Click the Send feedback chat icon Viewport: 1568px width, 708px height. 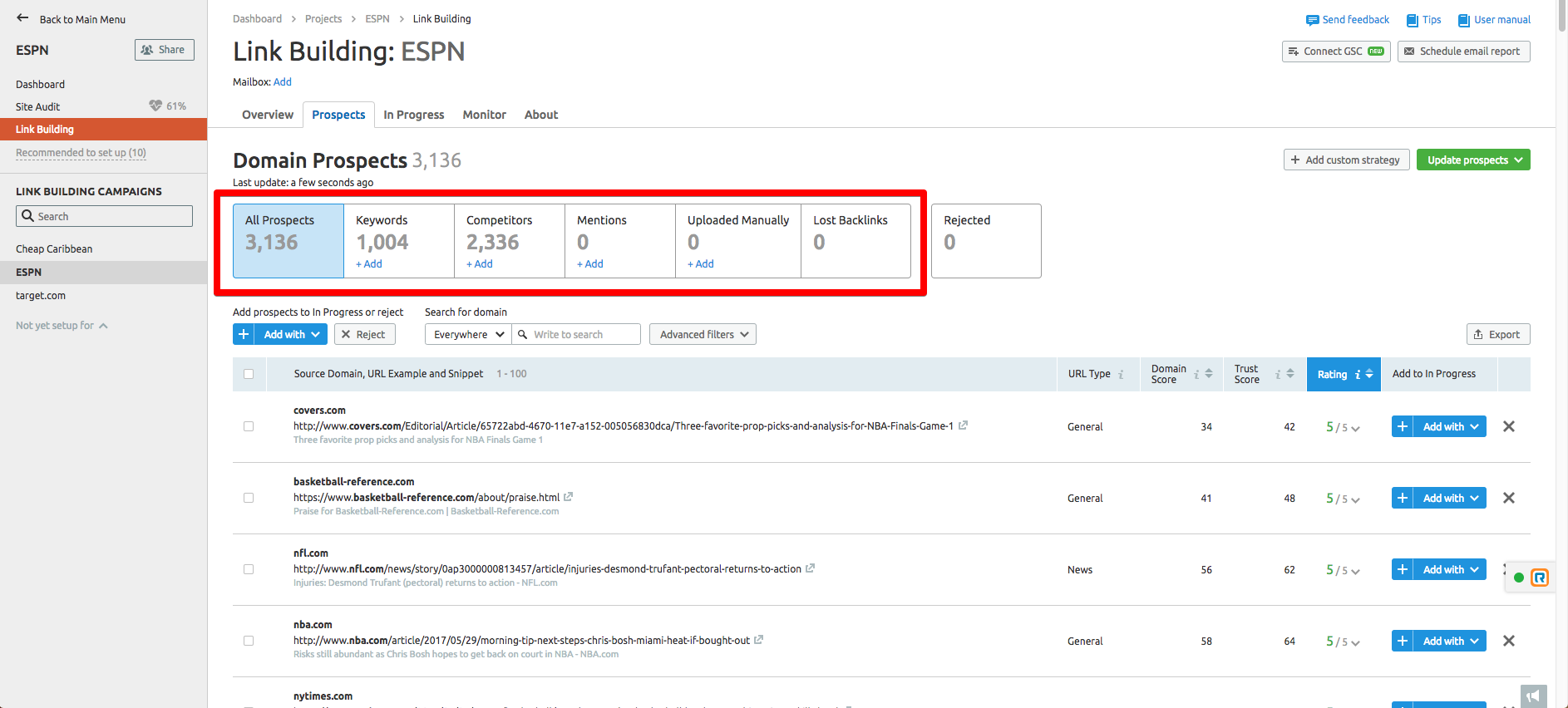1312,20
